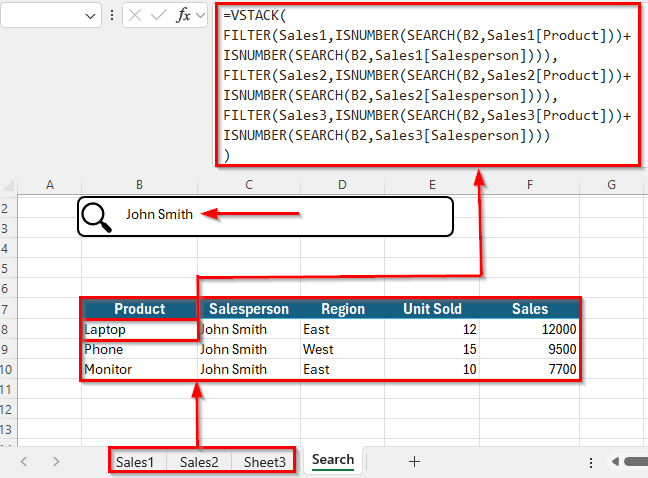Screen dimensions: 648x478
Task: Click the Salesperson header cell
Action: (249, 309)
